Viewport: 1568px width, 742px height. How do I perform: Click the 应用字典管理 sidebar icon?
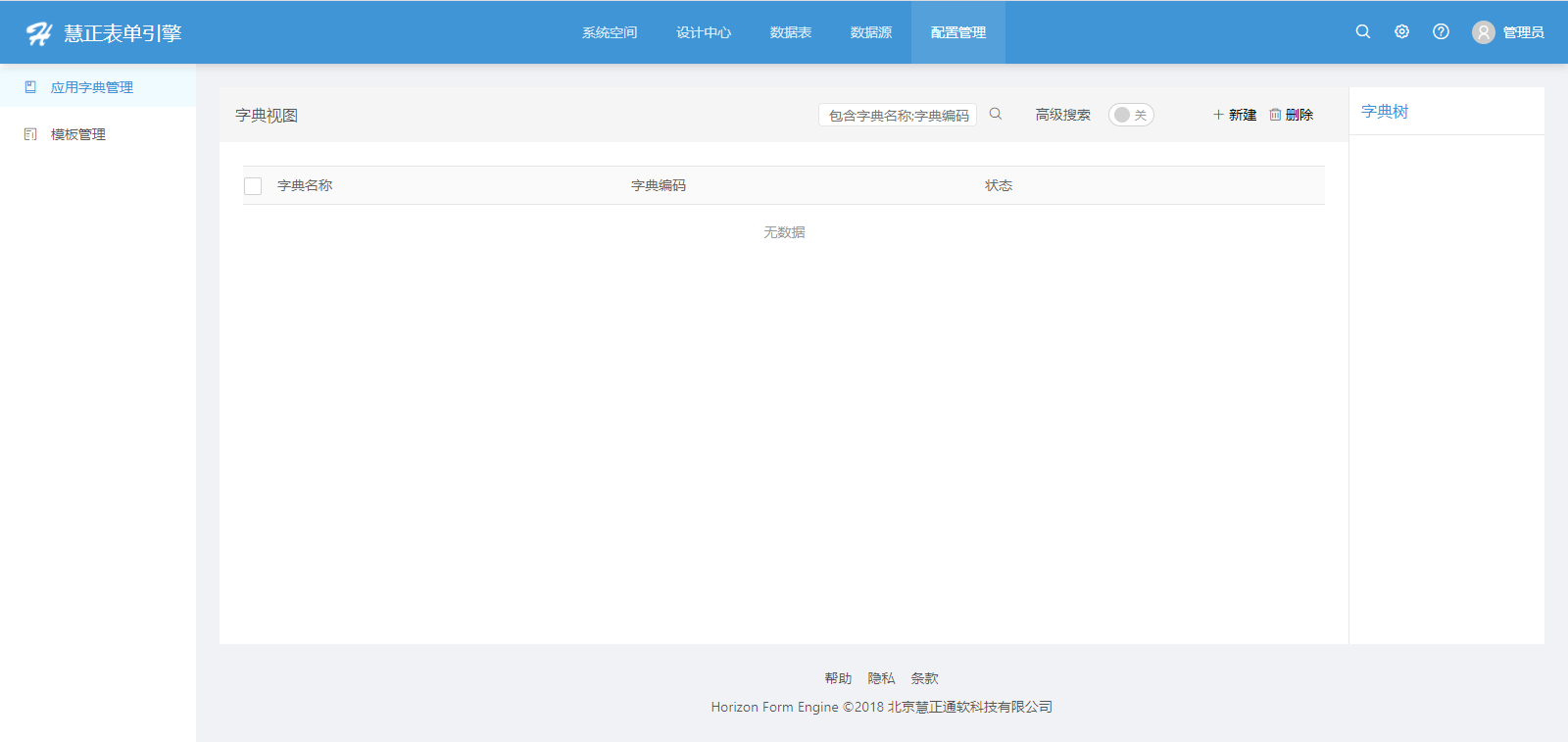(x=30, y=87)
